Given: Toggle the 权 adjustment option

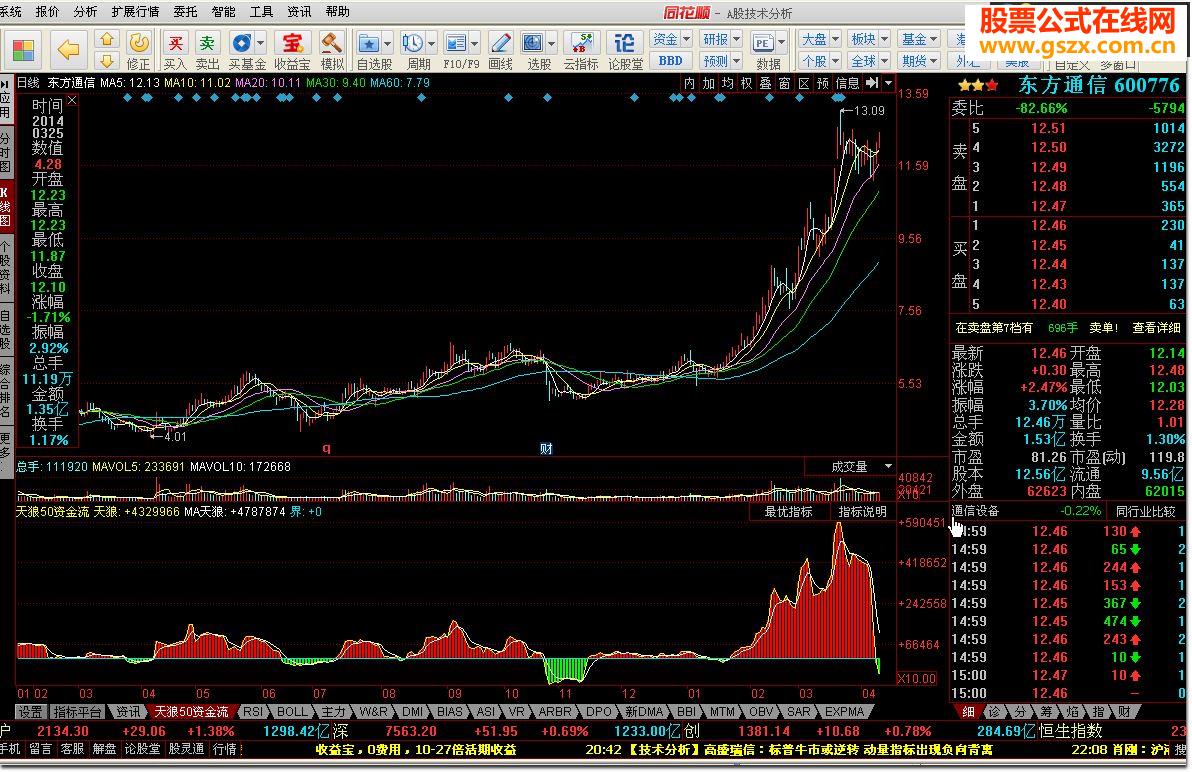Looking at the screenshot, I should pos(747,83).
